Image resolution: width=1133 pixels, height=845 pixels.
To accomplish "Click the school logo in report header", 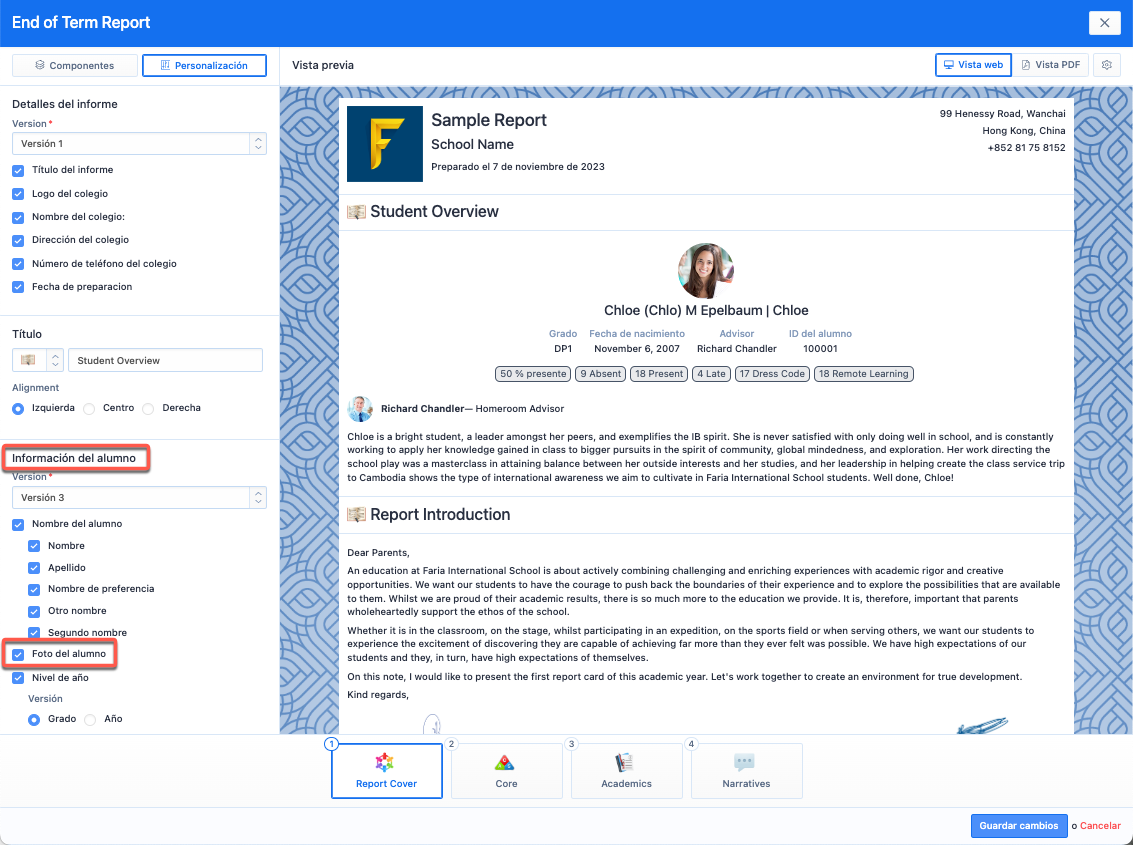I will (x=385, y=144).
